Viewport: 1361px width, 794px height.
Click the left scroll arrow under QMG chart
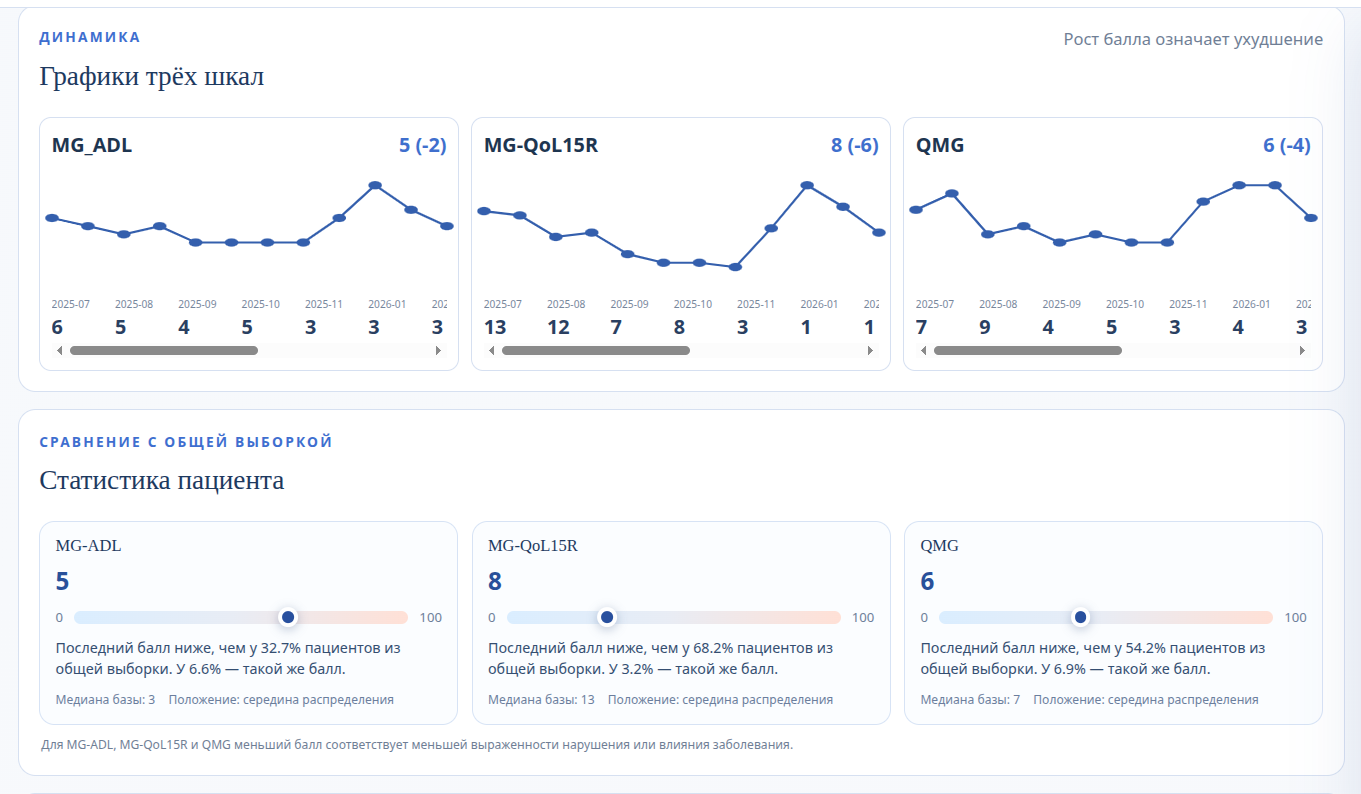pos(923,351)
